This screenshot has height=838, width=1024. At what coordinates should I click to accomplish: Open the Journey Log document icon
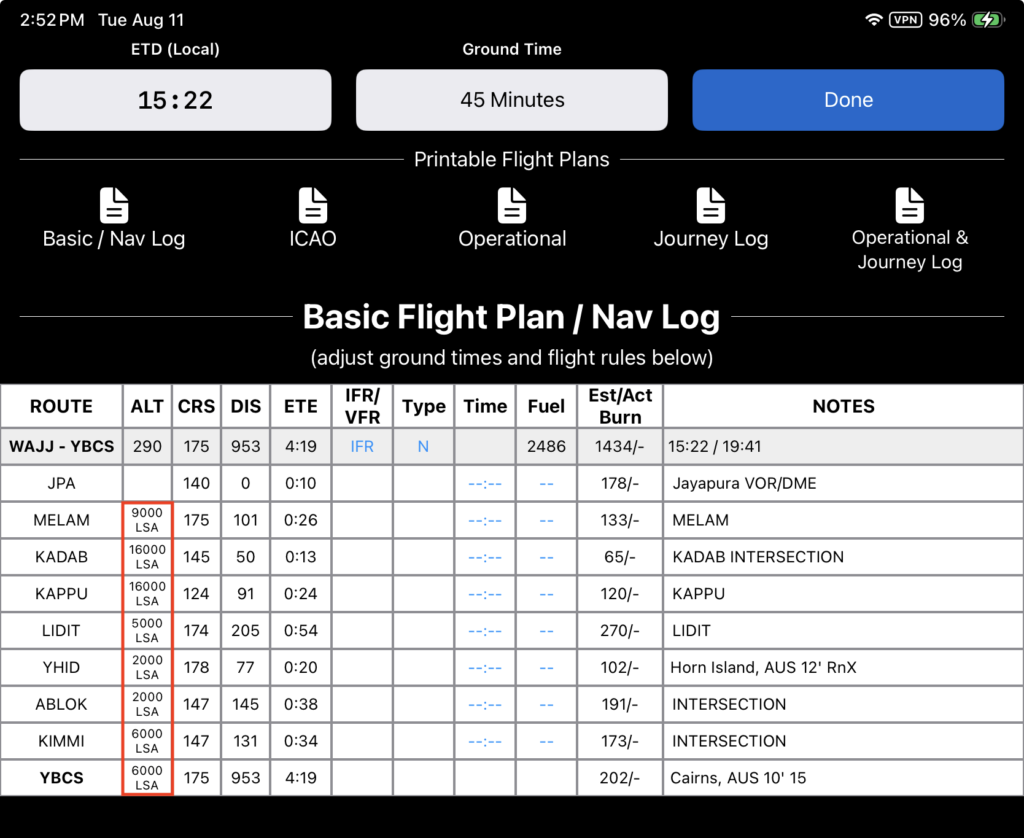click(711, 206)
